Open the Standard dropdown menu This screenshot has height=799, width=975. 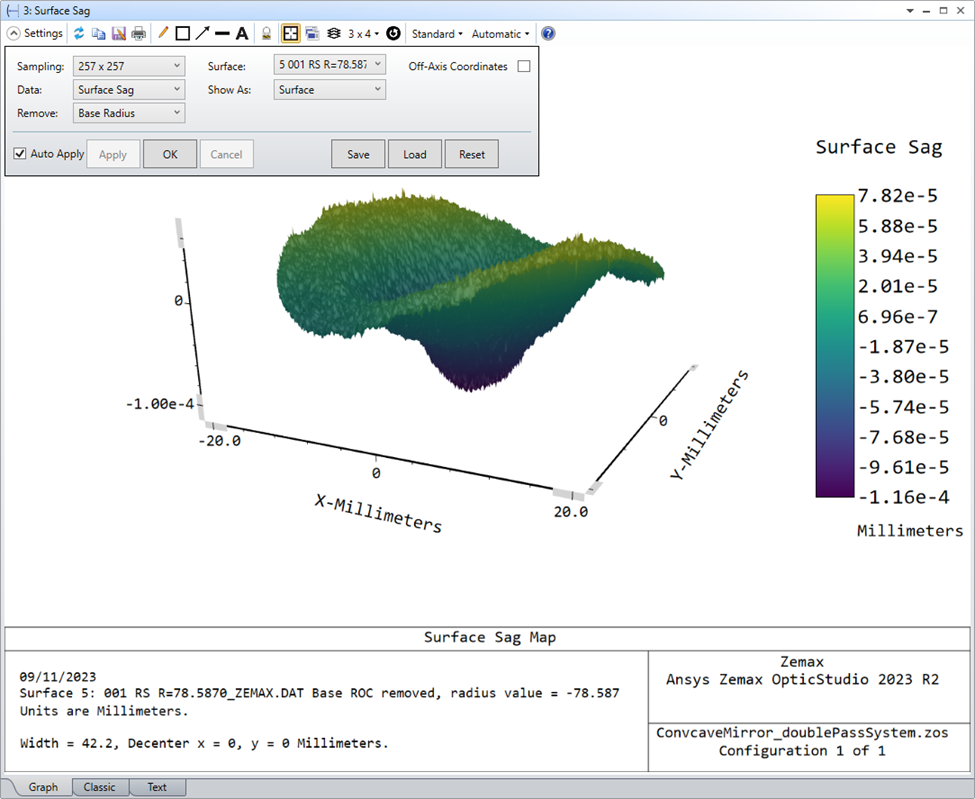[x=437, y=34]
